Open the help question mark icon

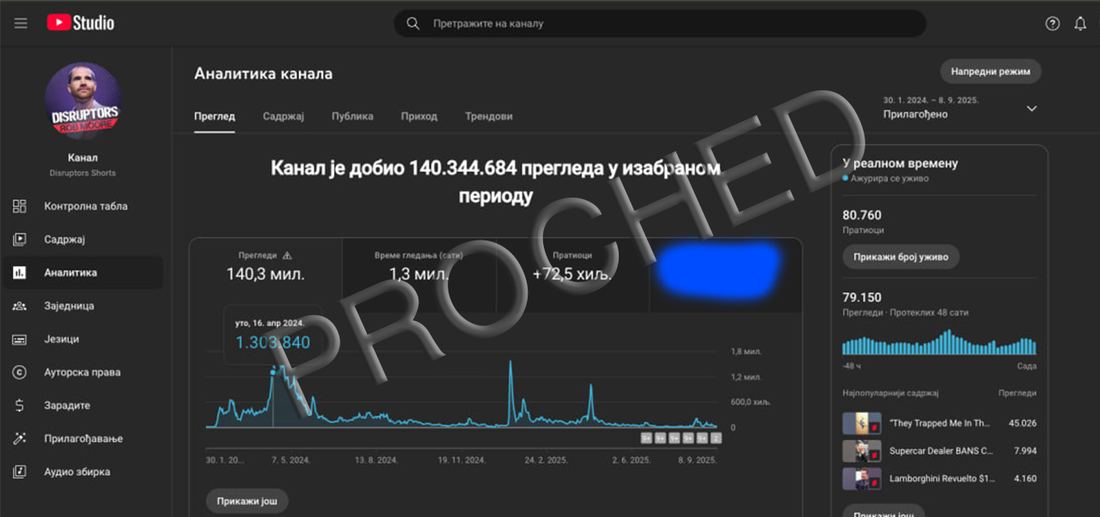(x=1052, y=23)
